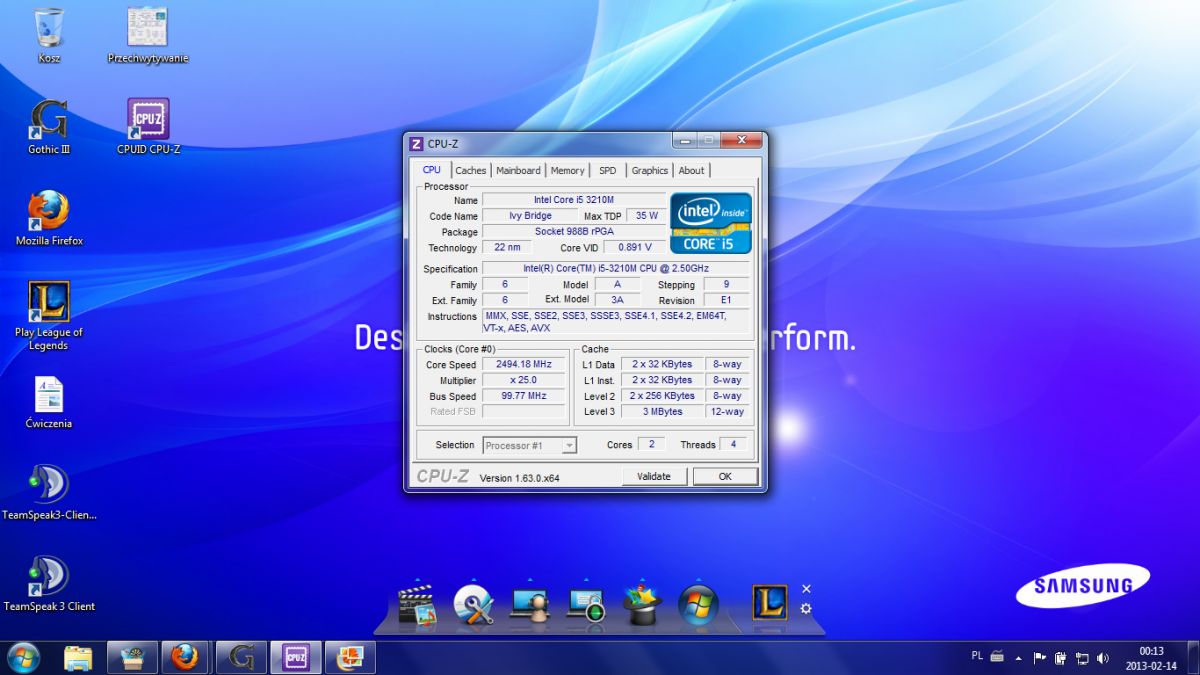Image resolution: width=1200 pixels, height=675 pixels.
Task: Click the PL input language indicator
Action: (977, 656)
